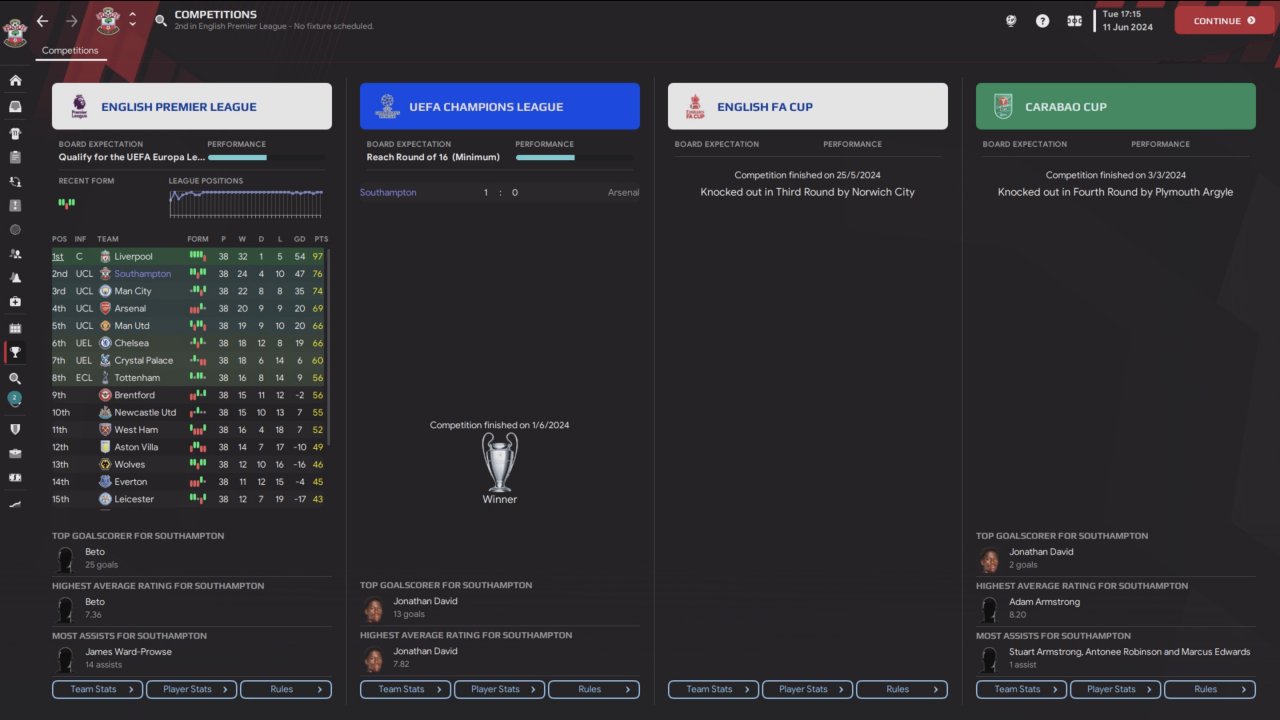Click the Champions League trophy winner image
The height and width of the screenshot is (720, 1280).
pos(500,462)
